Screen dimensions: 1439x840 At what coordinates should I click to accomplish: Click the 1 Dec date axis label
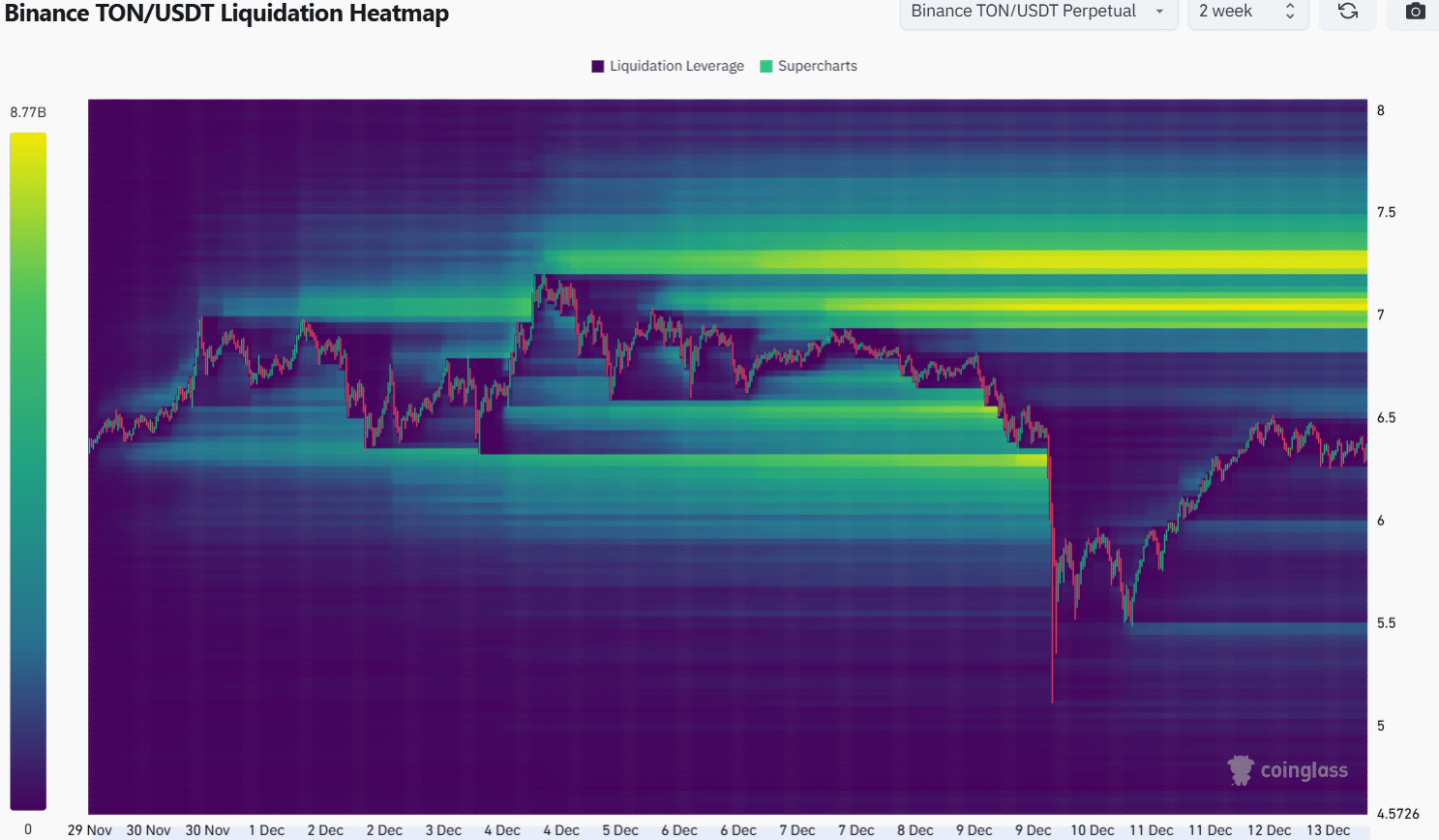click(266, 830)
